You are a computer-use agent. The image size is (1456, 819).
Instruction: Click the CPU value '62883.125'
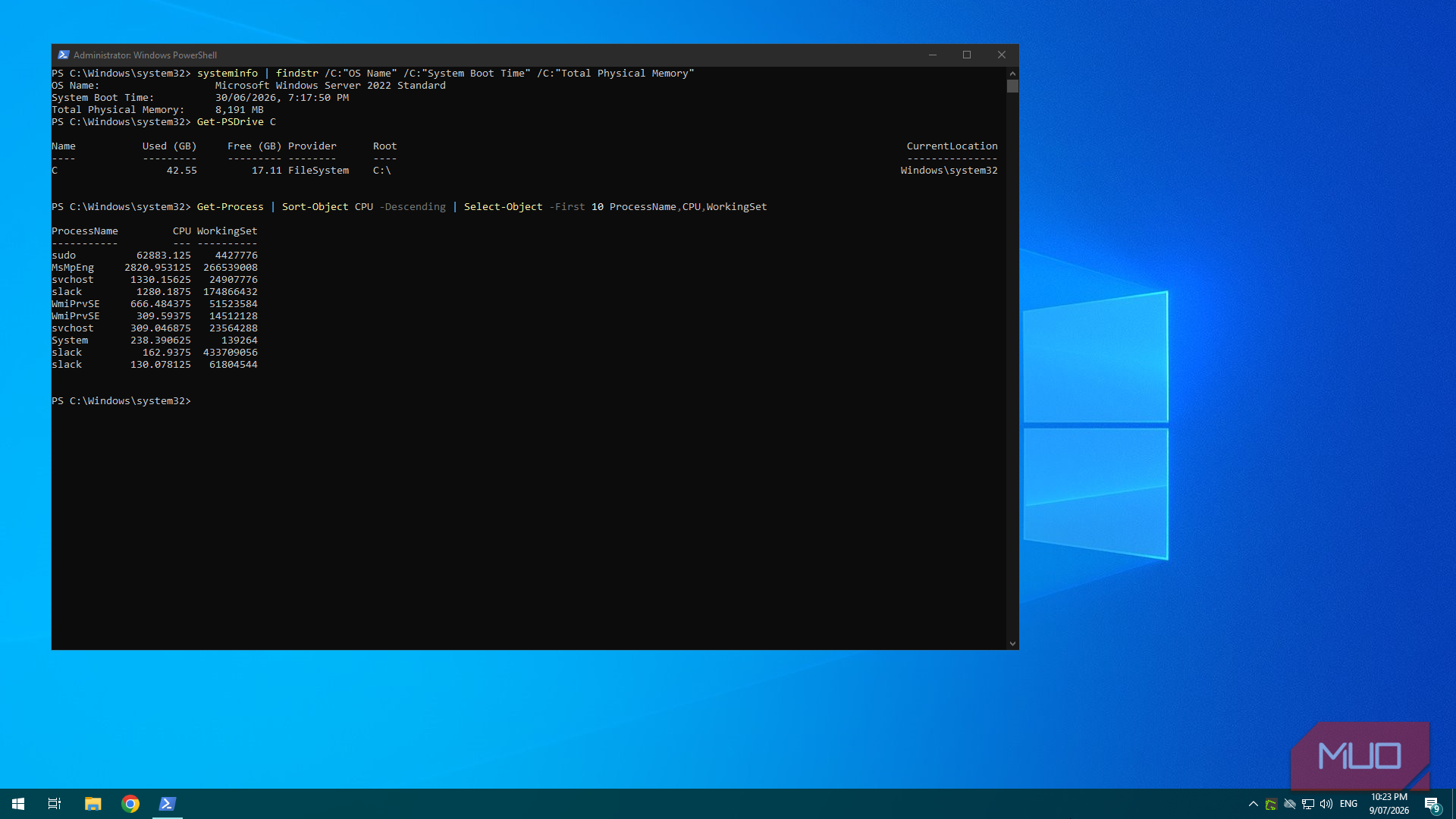[x=164, y=256]
